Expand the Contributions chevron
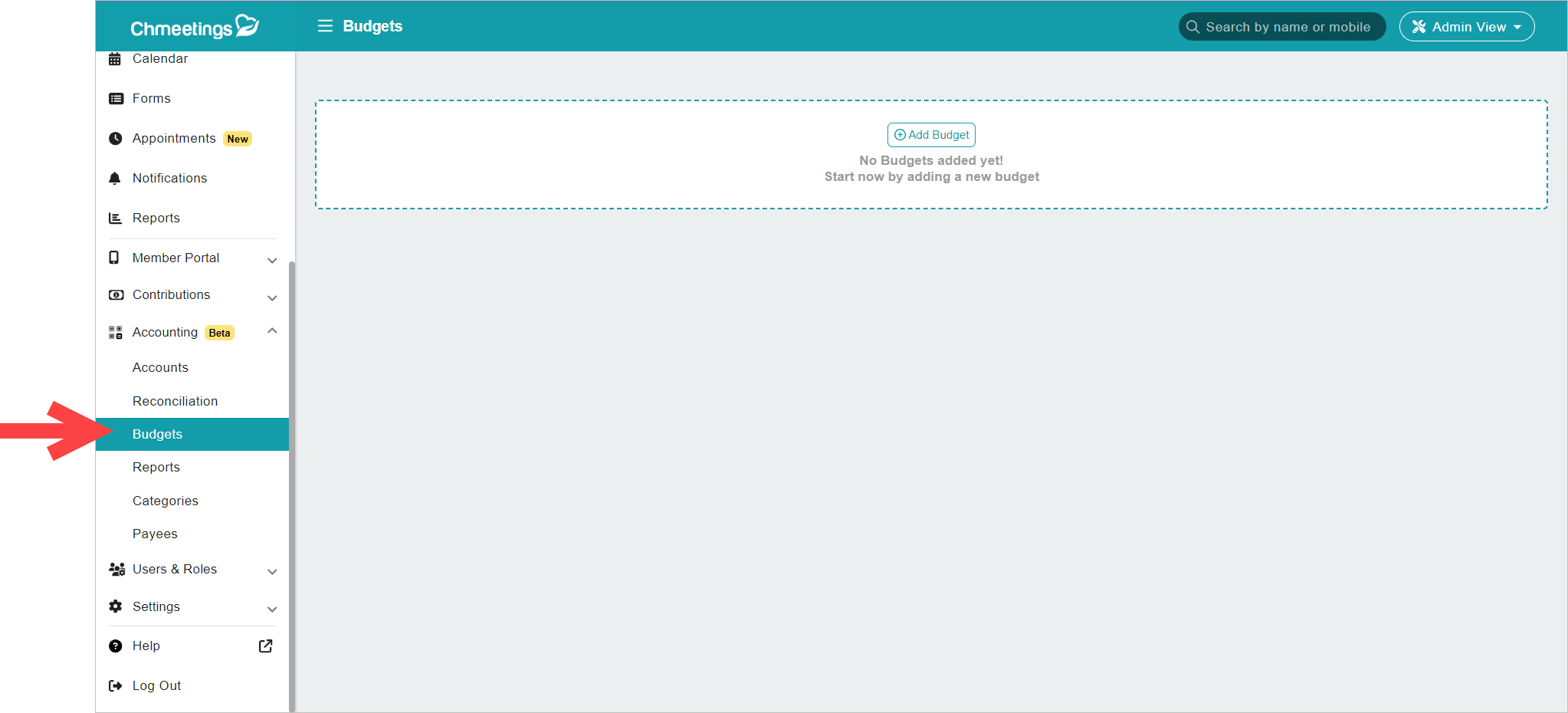 pos(272,298)
